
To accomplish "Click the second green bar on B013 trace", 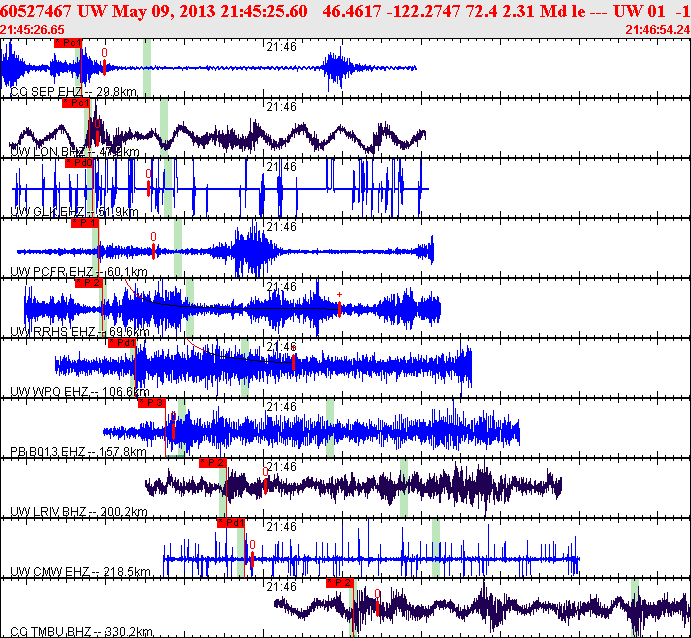I will (x=330, y=427).
